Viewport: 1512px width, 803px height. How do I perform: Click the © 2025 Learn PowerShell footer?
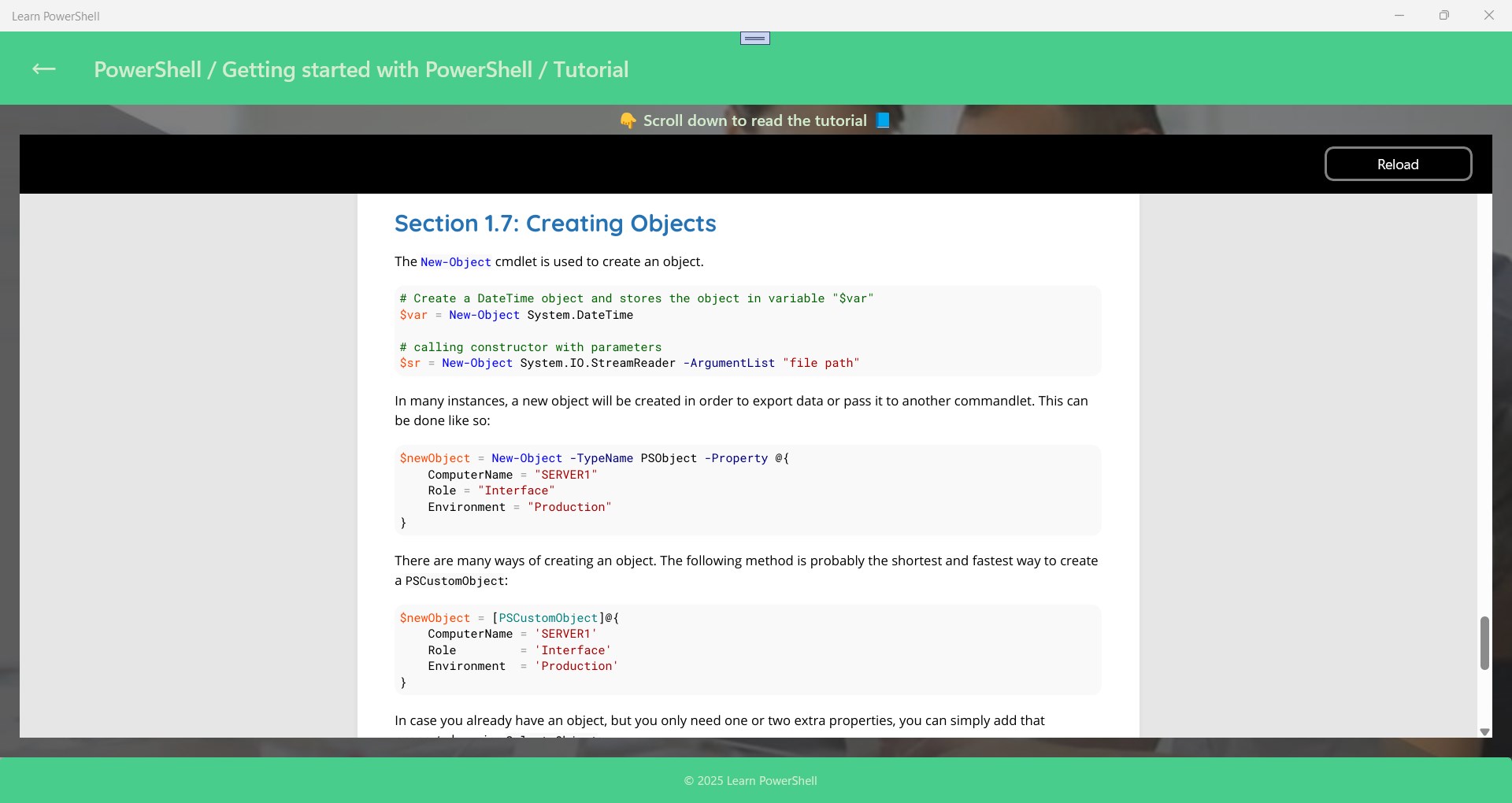coord(750,780)
